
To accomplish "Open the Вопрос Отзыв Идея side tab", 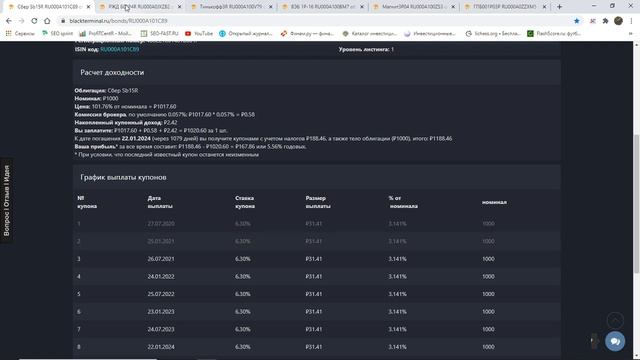I will click(x=7, y=200).
